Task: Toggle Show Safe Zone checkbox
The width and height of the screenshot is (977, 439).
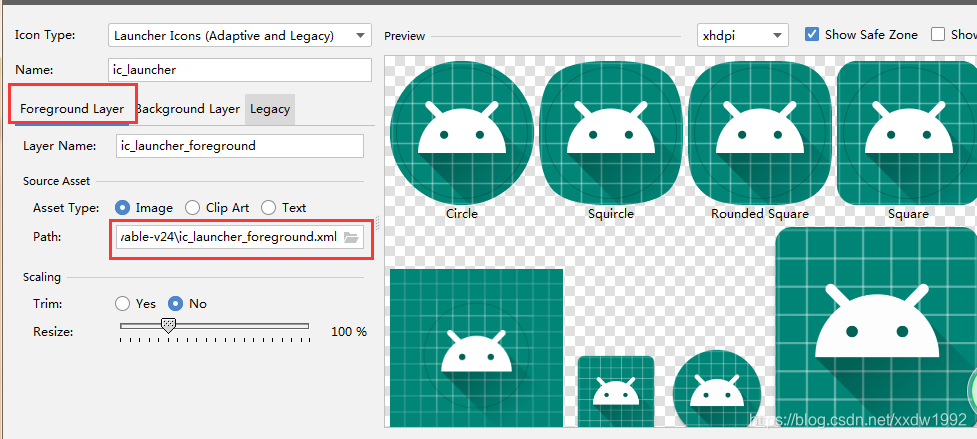Action: tap(811, 34)
